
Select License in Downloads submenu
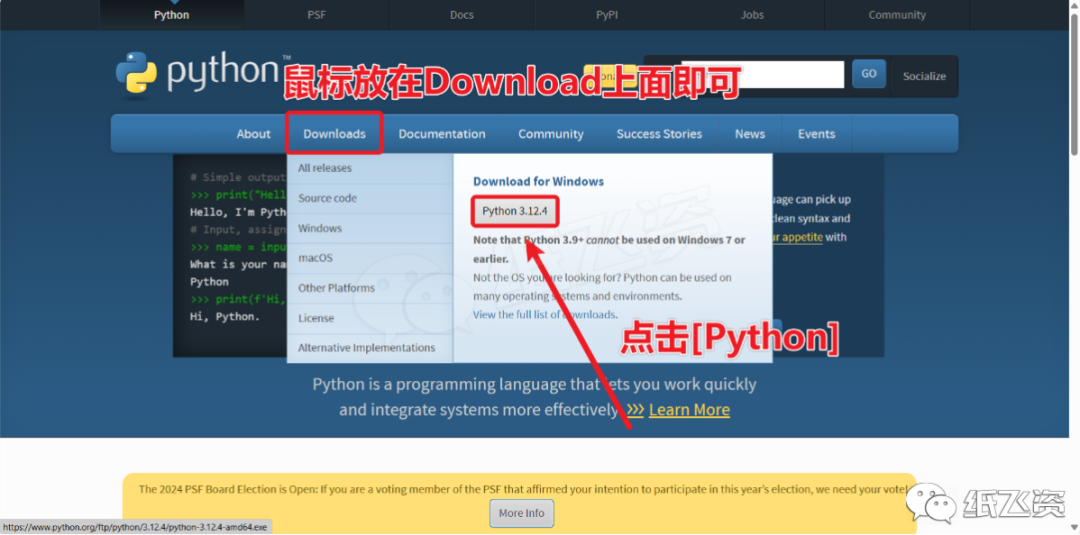[370, 318]
